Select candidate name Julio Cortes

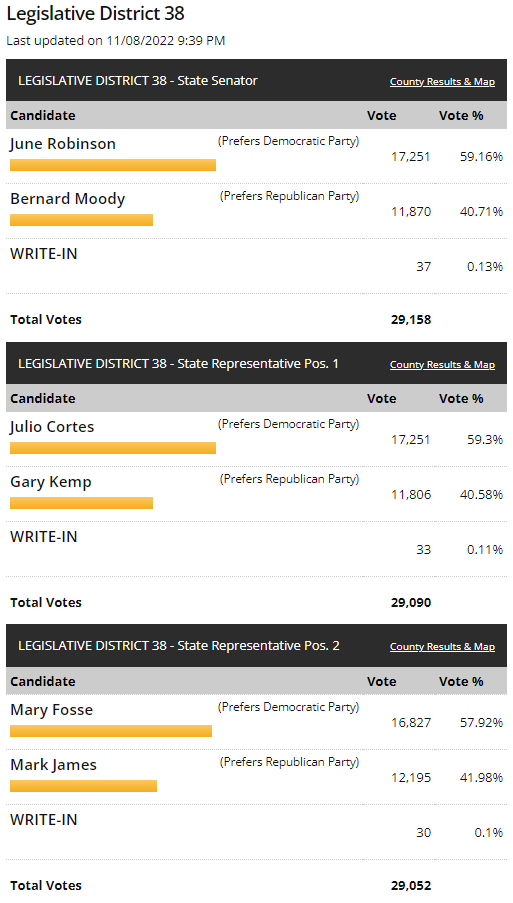(x=52, y=427)
